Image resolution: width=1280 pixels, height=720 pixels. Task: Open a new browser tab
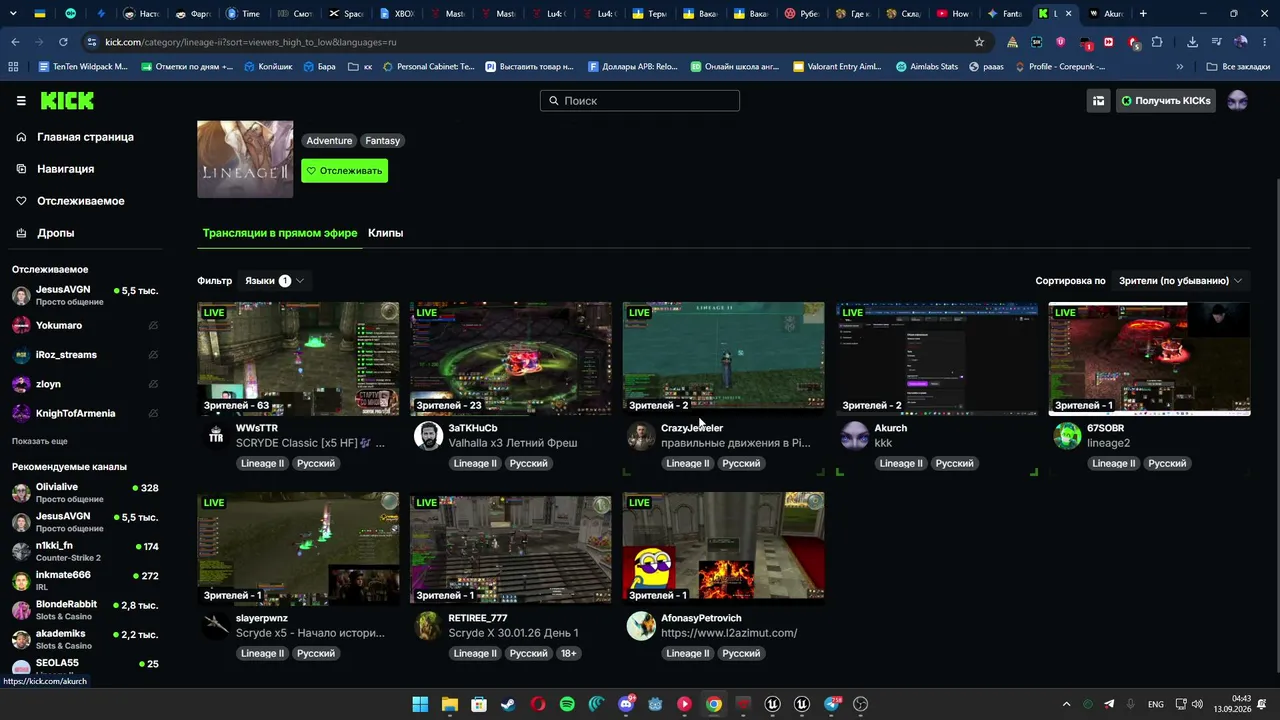[1143, 14]
